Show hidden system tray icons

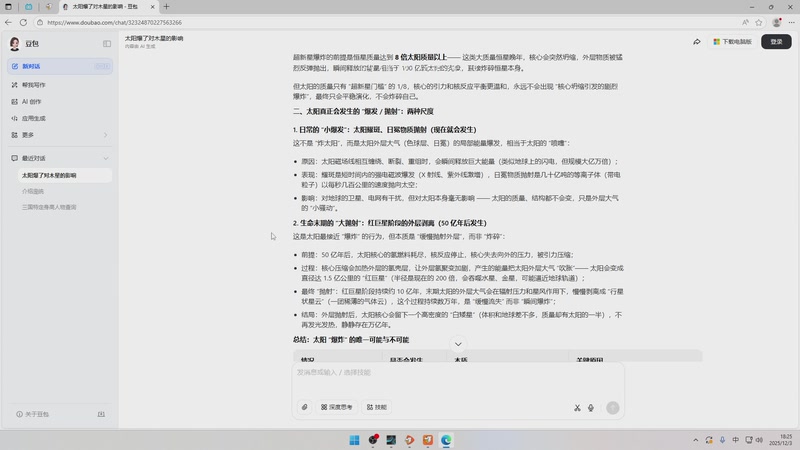click(x=695, y=440)
